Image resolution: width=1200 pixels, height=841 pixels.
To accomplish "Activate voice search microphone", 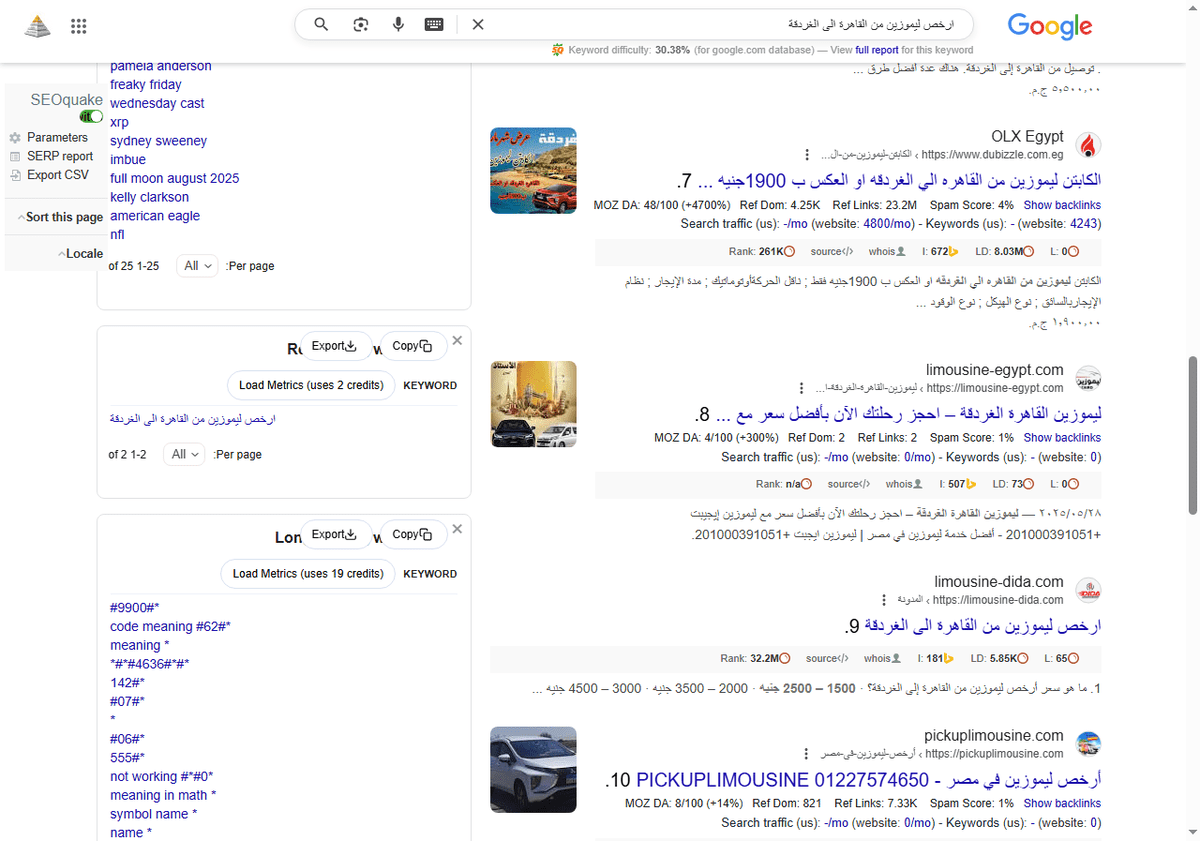I will pyautogui.click(x=398, y=24).
